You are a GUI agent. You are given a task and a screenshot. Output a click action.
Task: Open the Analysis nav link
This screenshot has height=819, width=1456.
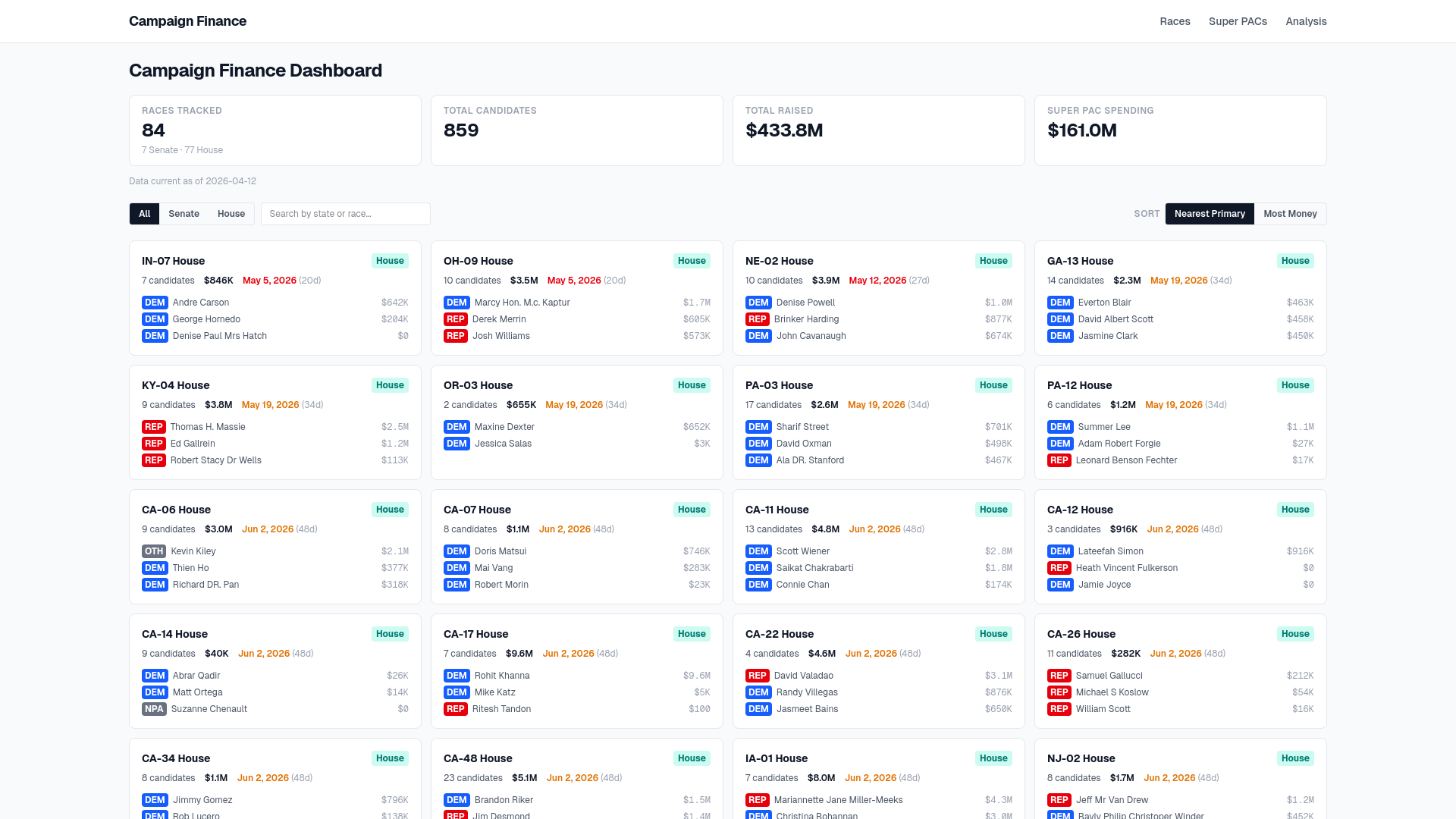click(x=1306, y=21)
